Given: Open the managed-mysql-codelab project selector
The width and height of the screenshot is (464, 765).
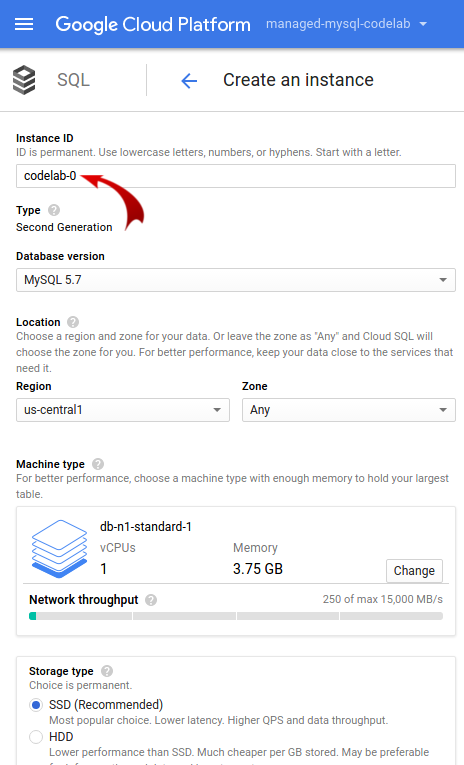Looking at the screenshot, I should pos(346,24).
